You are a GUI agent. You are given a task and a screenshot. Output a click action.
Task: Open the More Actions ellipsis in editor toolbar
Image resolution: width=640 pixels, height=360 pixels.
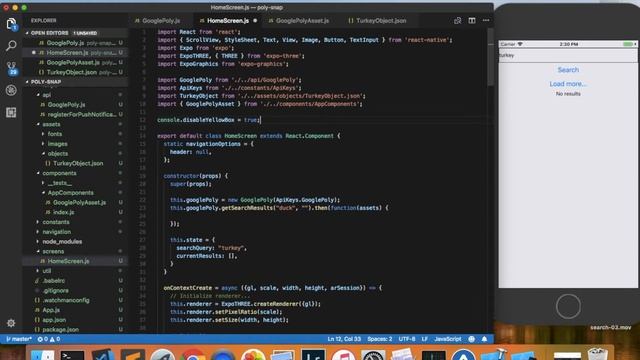click(x=486, y=20)
